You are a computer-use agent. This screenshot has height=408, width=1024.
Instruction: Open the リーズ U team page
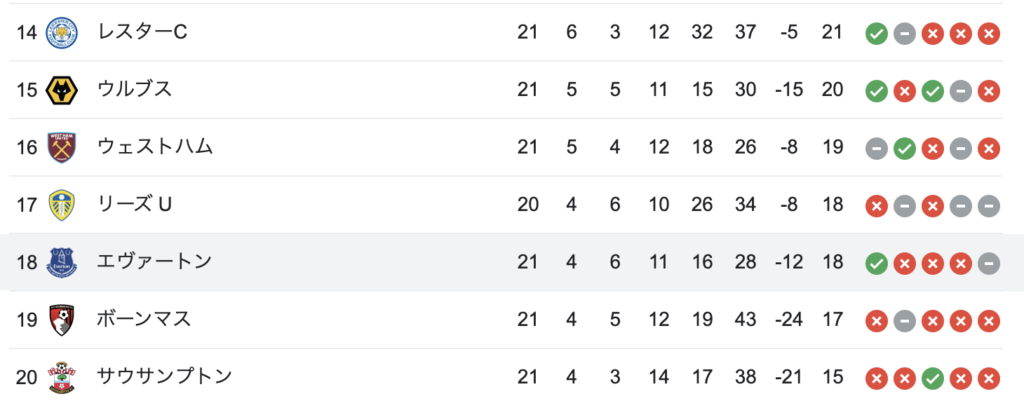click(x=135, y=204)
